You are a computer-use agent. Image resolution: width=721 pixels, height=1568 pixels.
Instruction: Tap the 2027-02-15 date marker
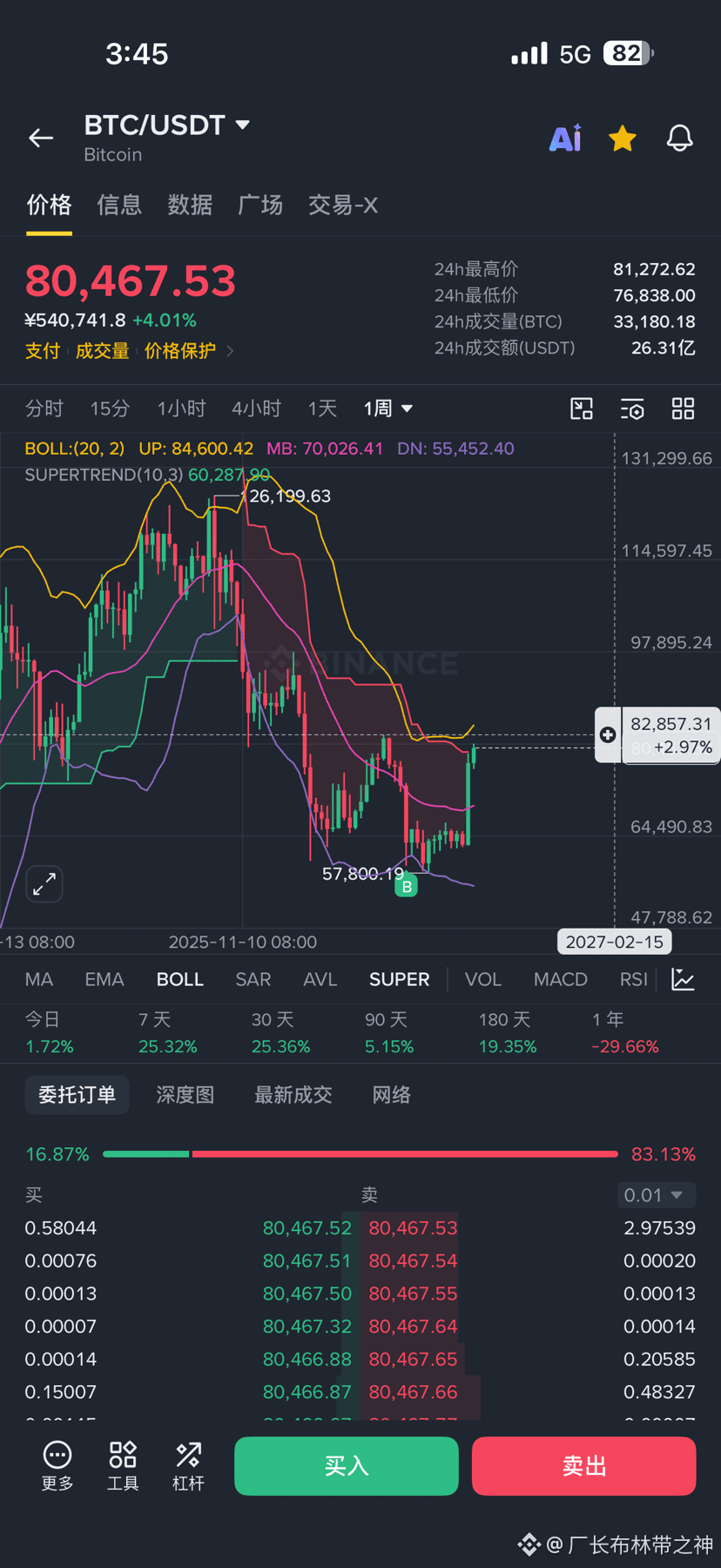615,942
